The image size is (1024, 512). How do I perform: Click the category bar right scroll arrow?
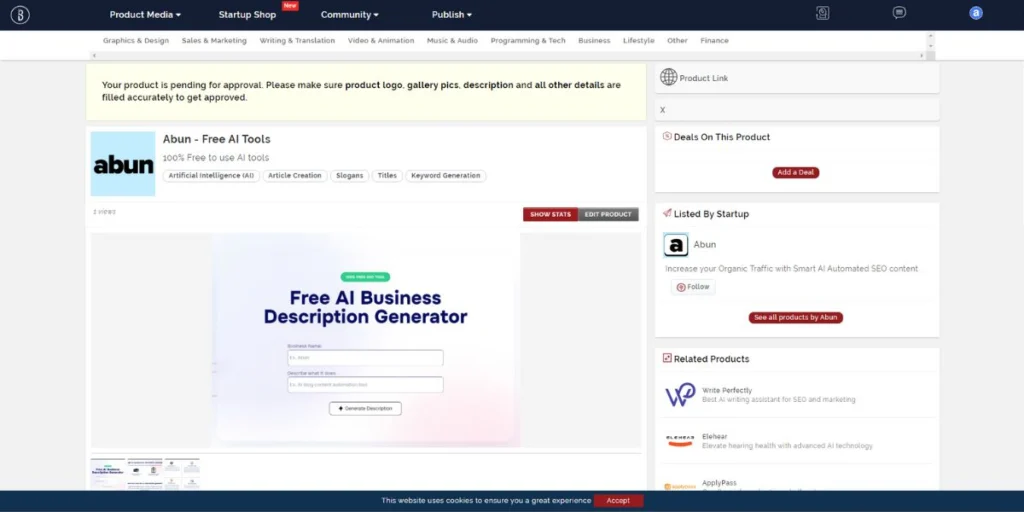(921, 56)
